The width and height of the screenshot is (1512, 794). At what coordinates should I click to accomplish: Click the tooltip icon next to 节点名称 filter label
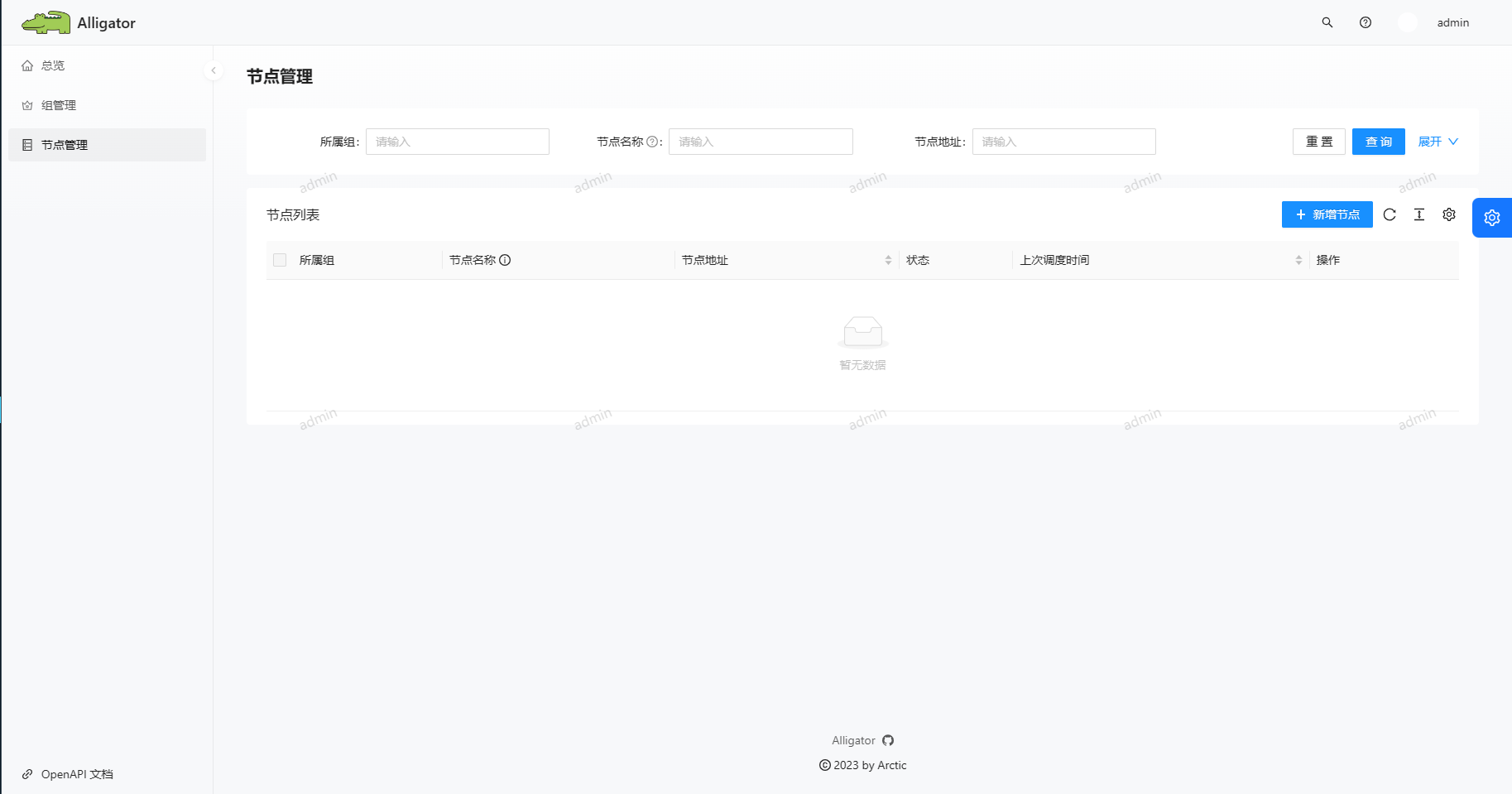(655, 142)
